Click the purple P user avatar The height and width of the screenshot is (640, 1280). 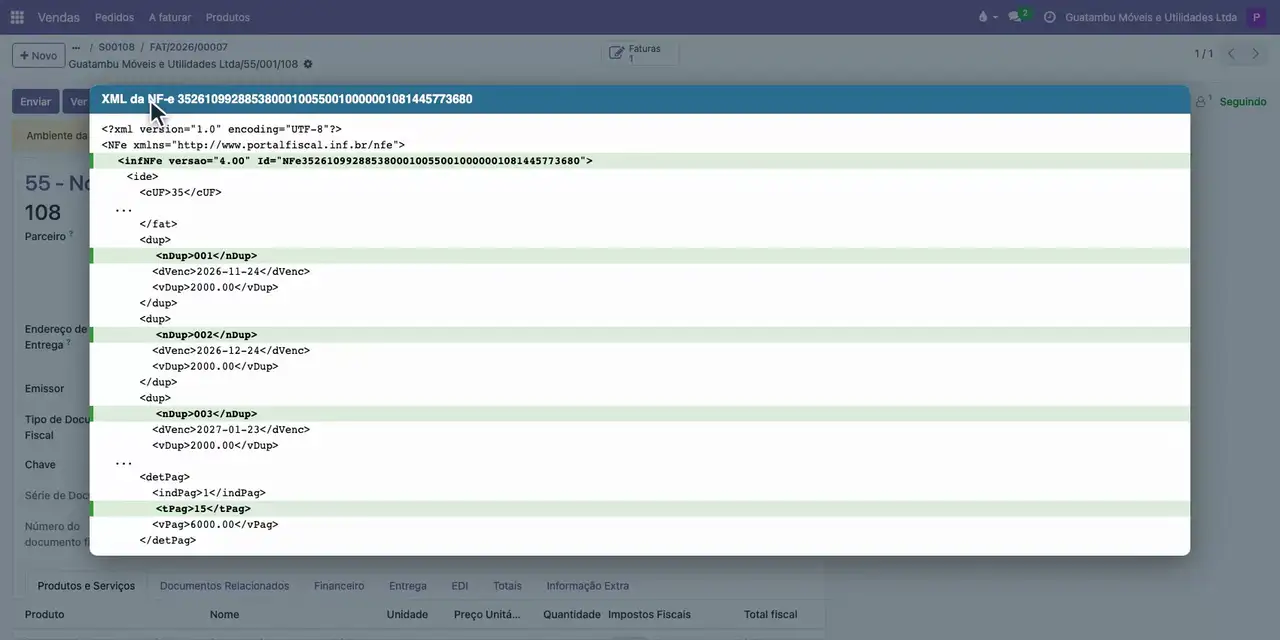click(x=1256, y=17)
